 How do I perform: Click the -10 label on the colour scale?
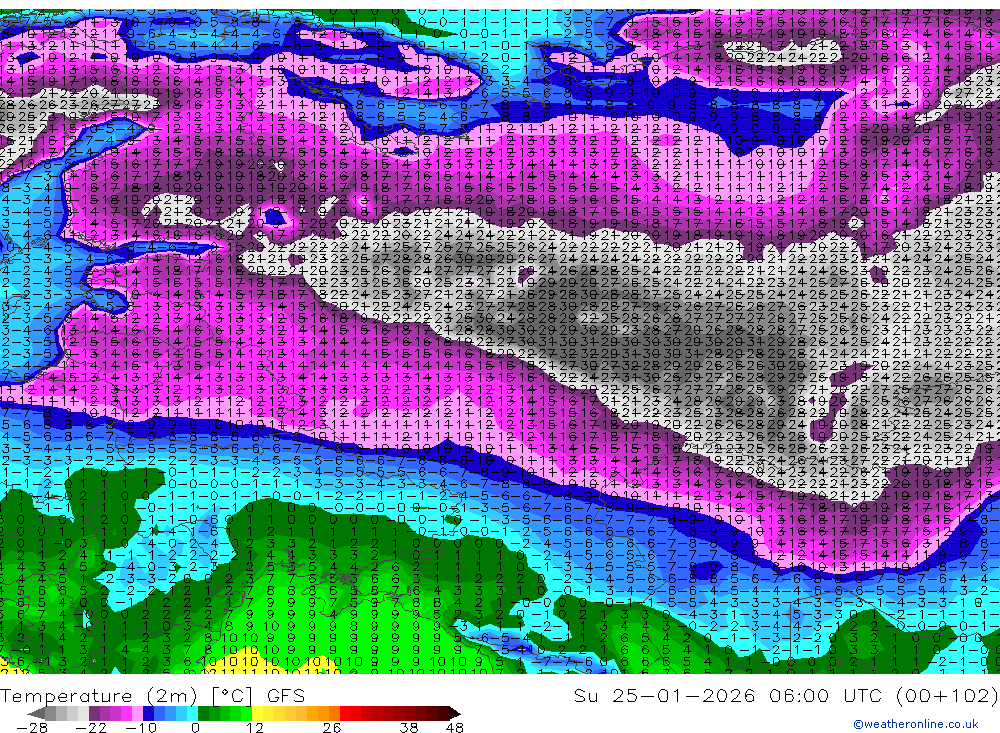point(140,727)
